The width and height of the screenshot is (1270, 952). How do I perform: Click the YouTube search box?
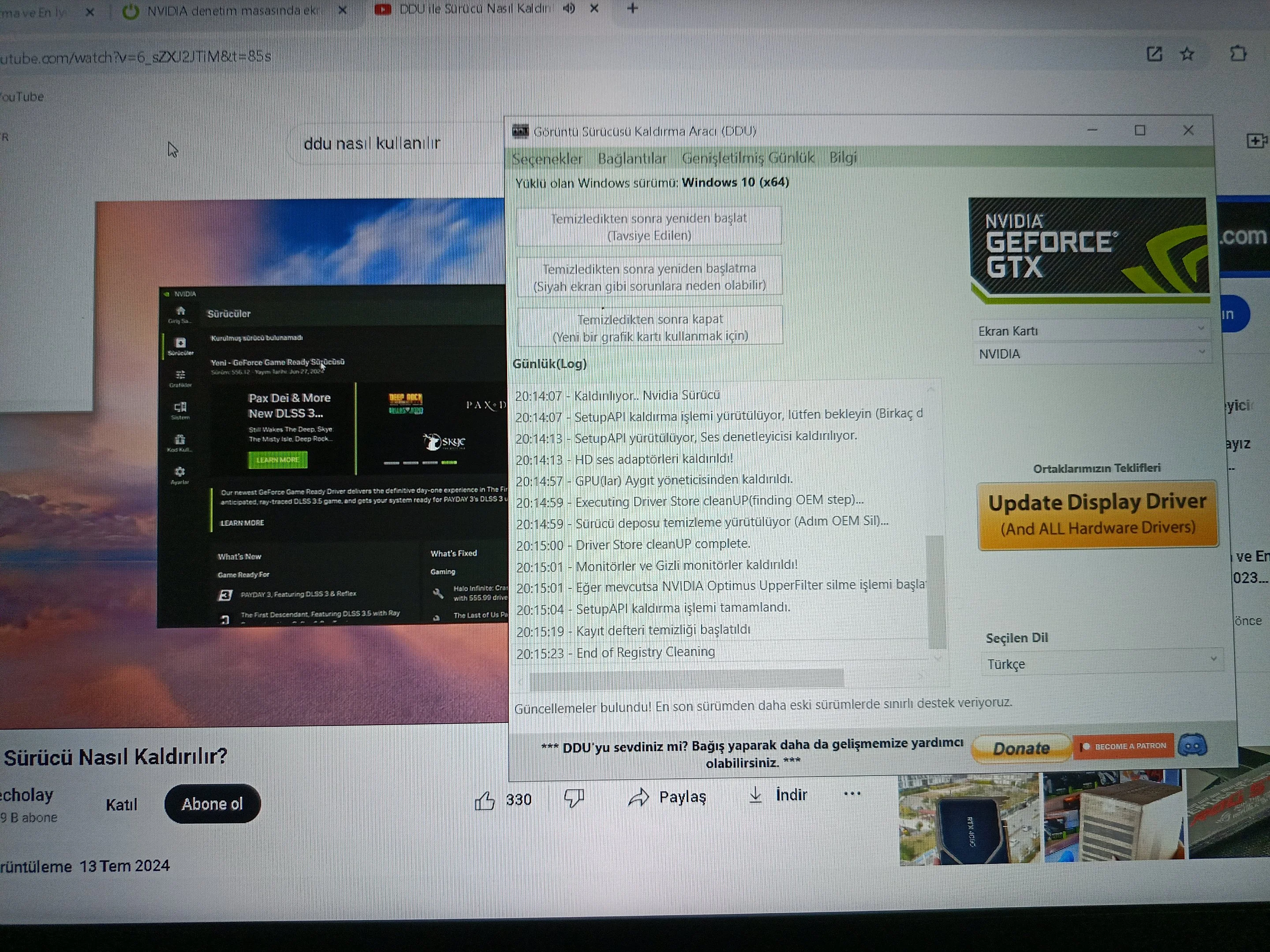(x=396, y=143)
